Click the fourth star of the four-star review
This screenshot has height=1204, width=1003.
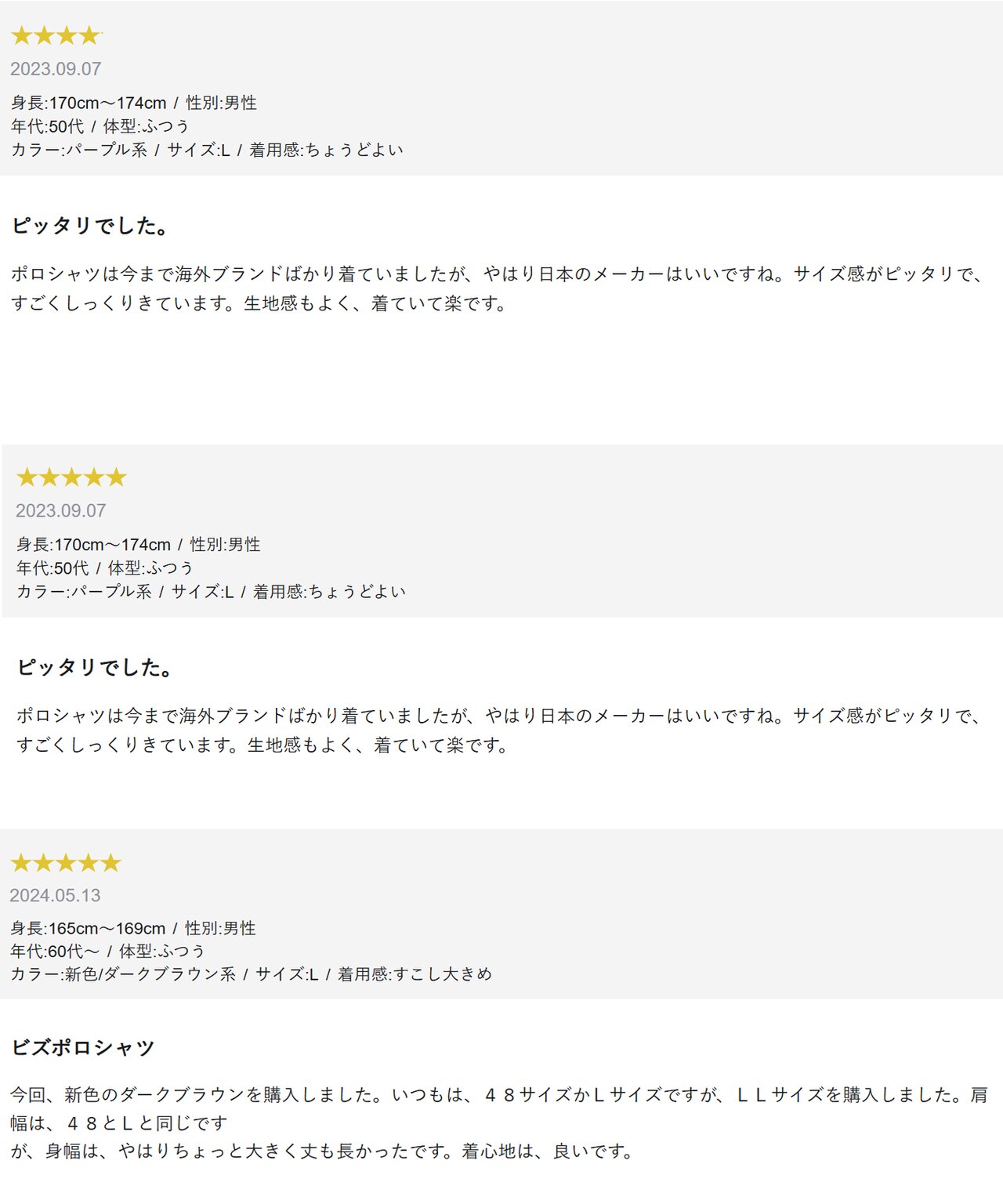[90, 36]
